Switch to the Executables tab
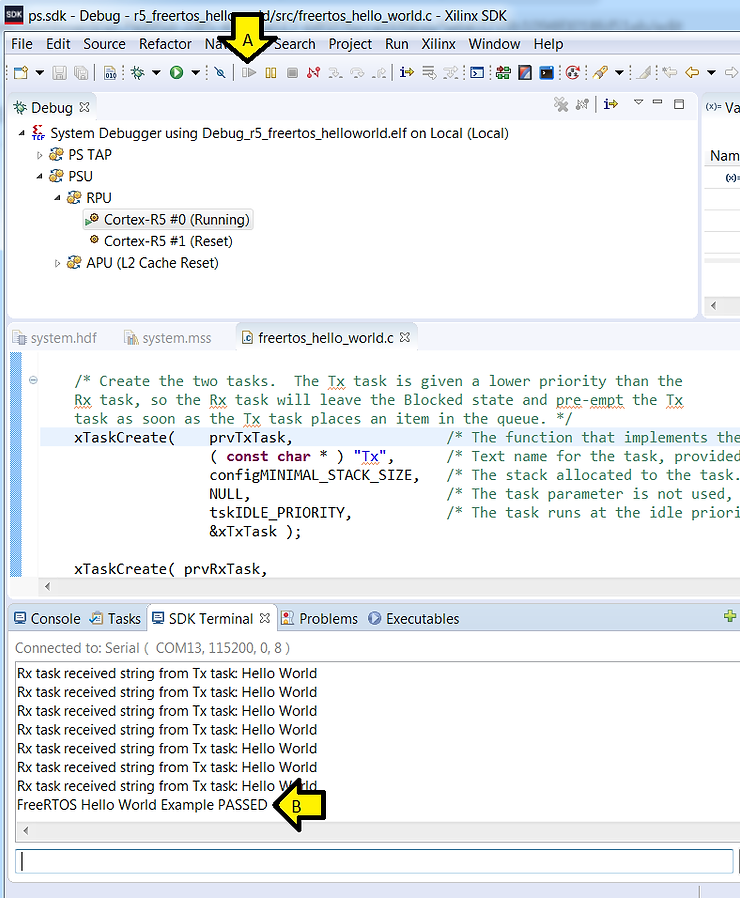740x898 pixels. pos(414,619)
